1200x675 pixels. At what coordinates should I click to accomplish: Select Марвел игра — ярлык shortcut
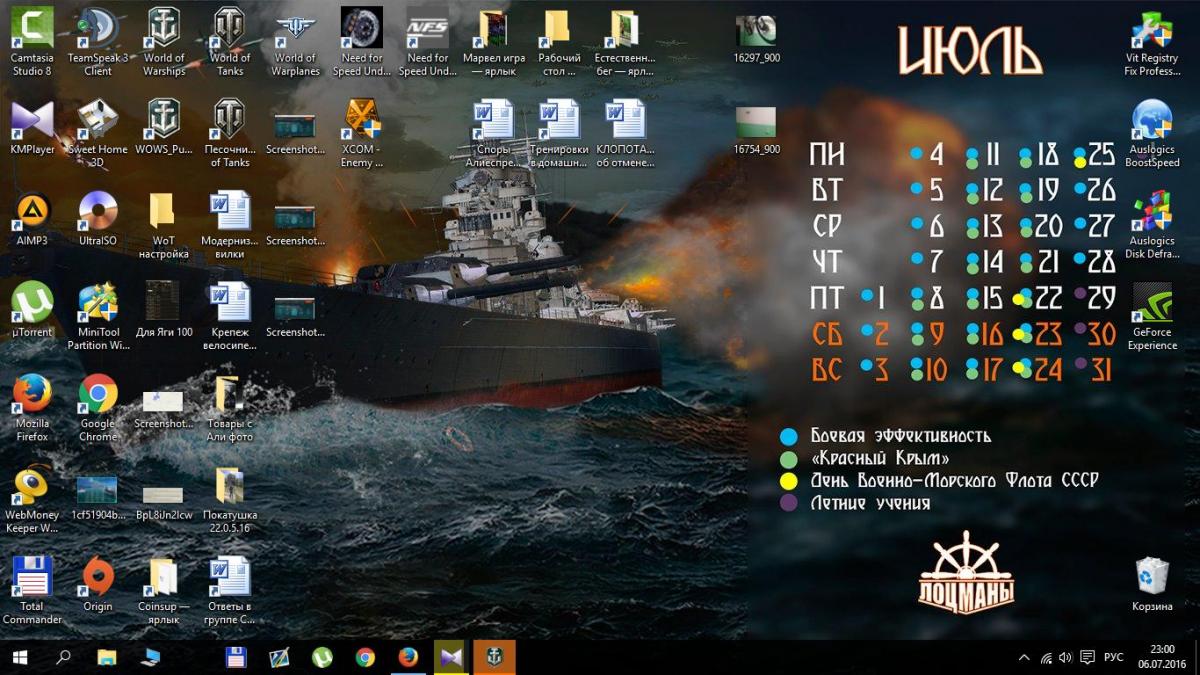(494, 42)
